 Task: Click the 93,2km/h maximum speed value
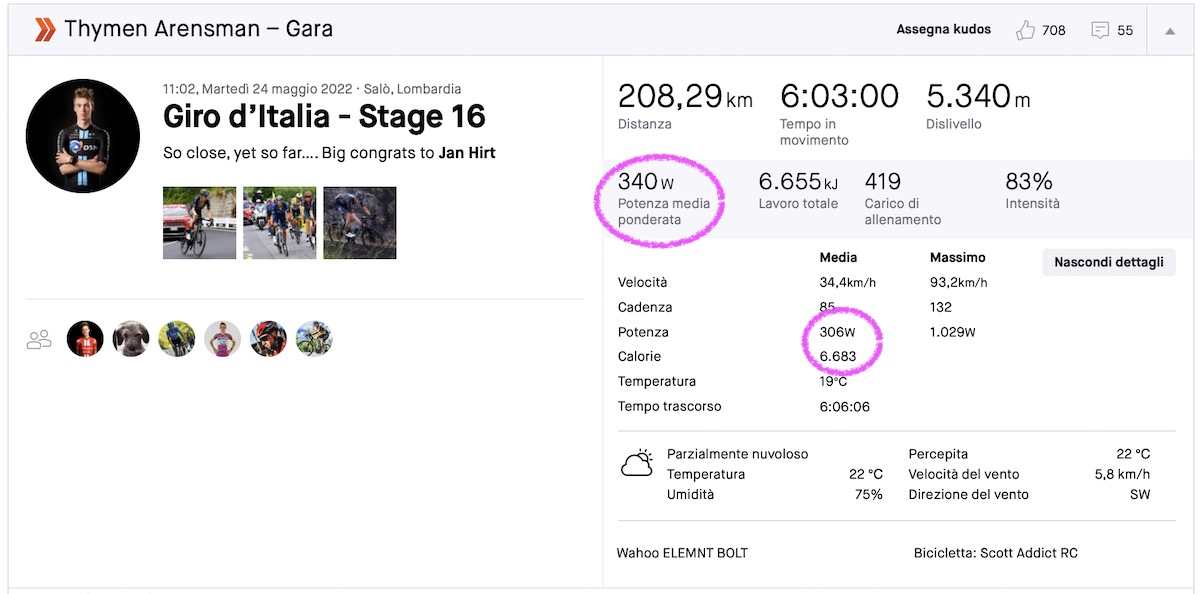[958, 283]
